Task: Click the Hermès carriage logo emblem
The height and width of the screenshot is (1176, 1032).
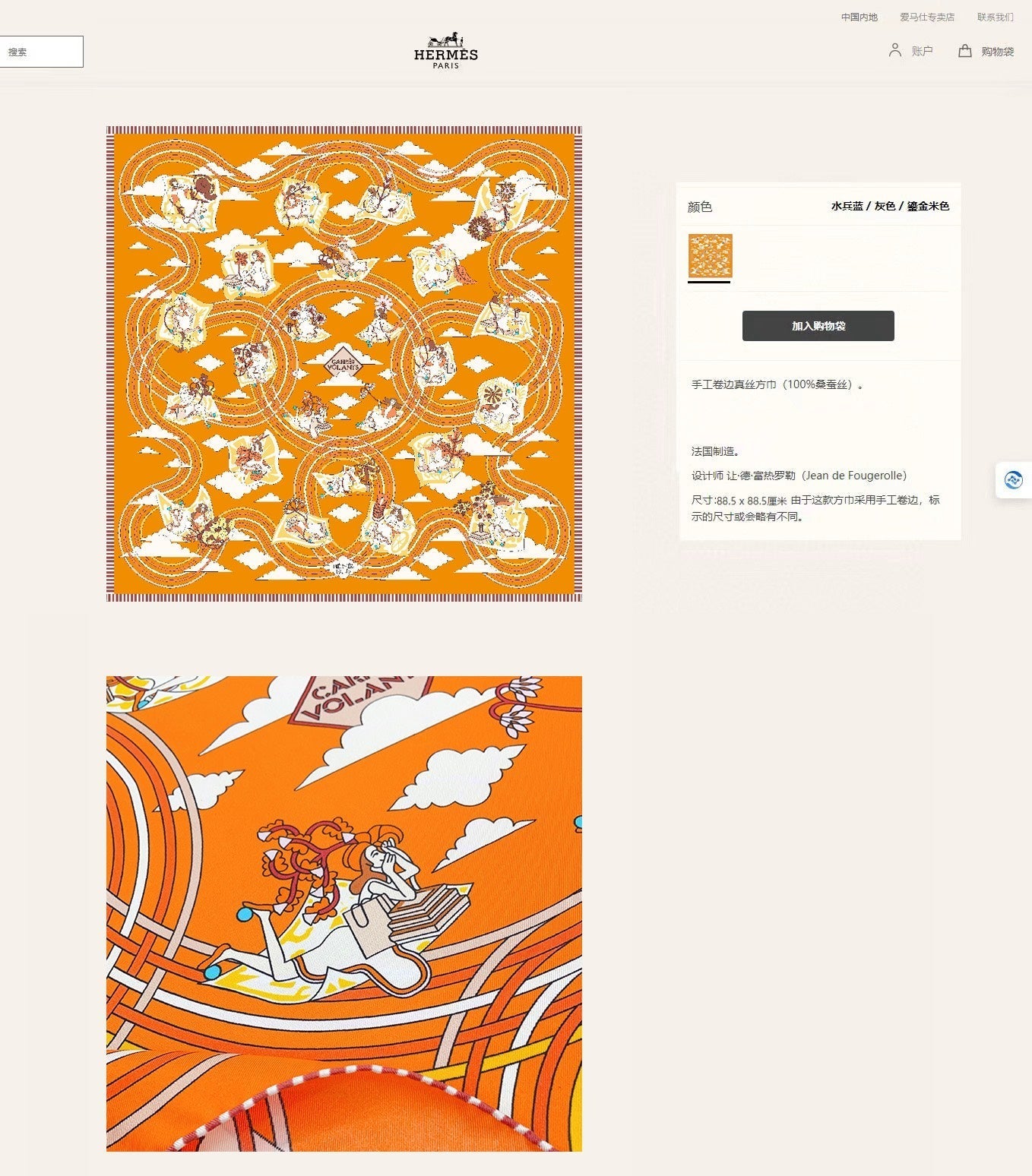Action: tap(446, 40)
